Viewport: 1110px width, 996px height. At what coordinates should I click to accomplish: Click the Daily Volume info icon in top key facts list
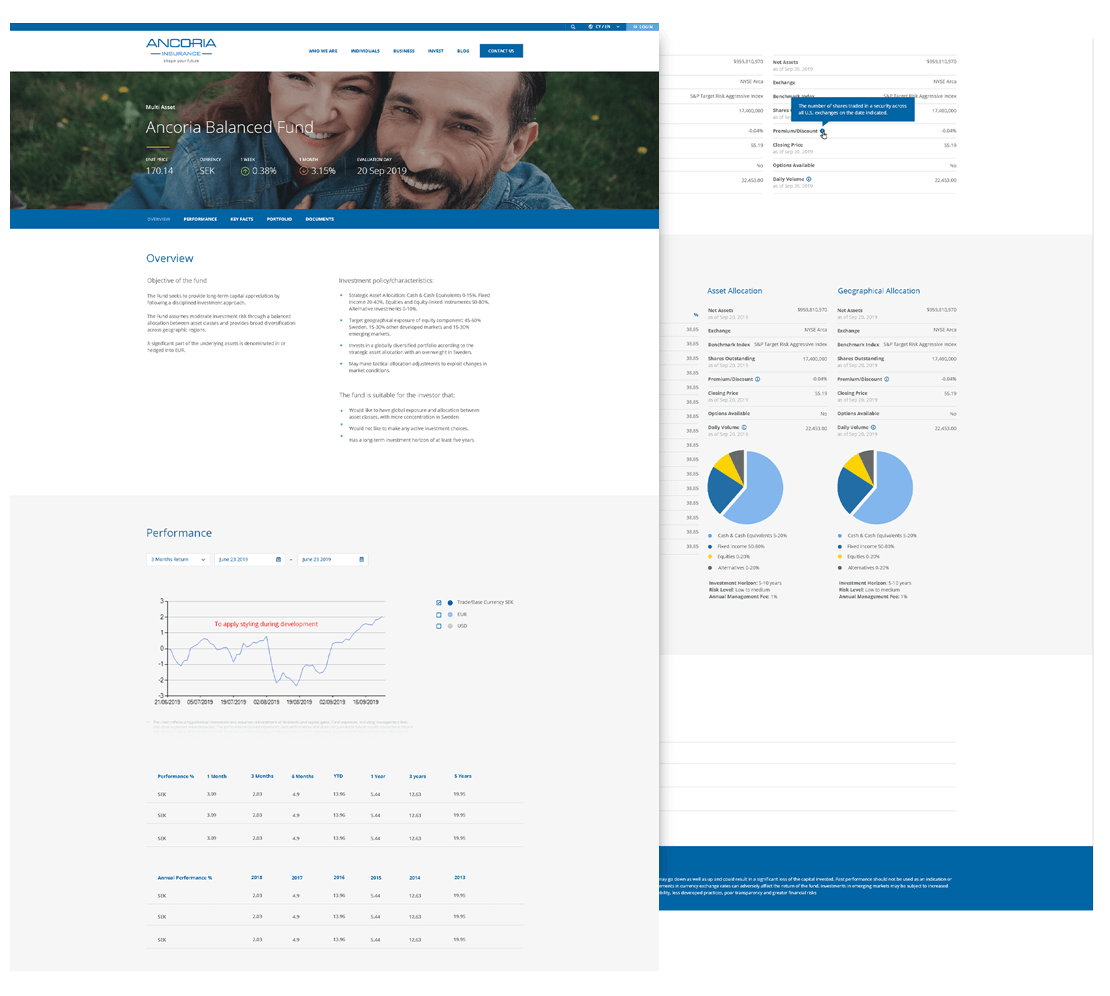click(808, 179)
